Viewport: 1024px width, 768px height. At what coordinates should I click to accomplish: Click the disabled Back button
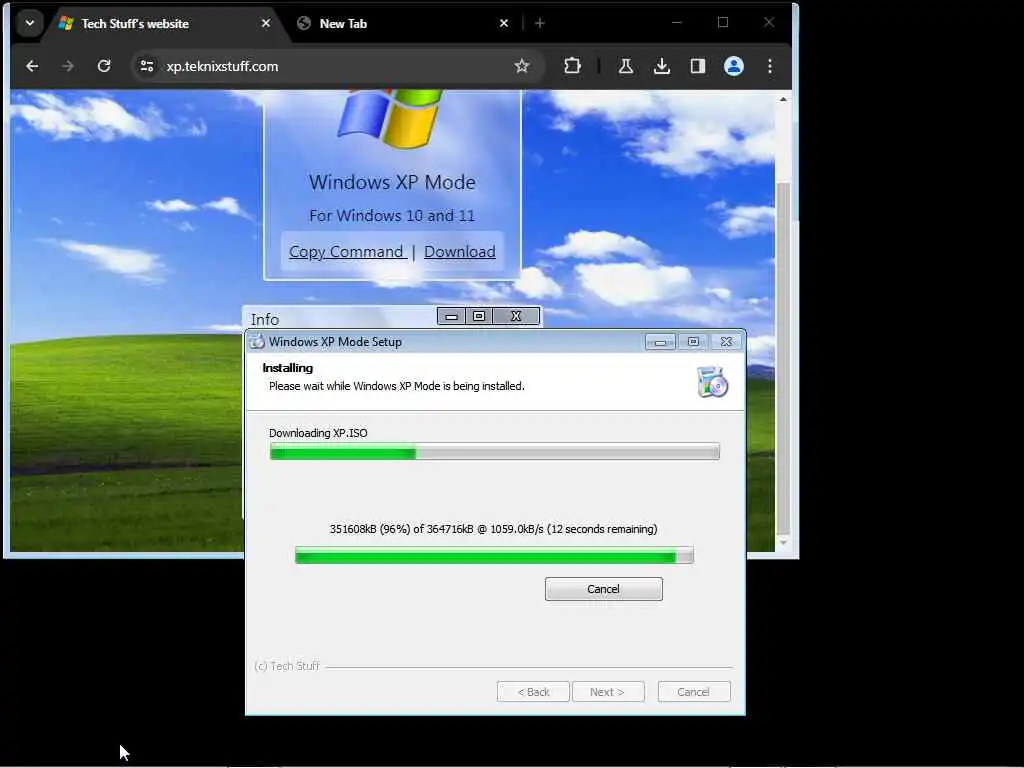(533, 692)
